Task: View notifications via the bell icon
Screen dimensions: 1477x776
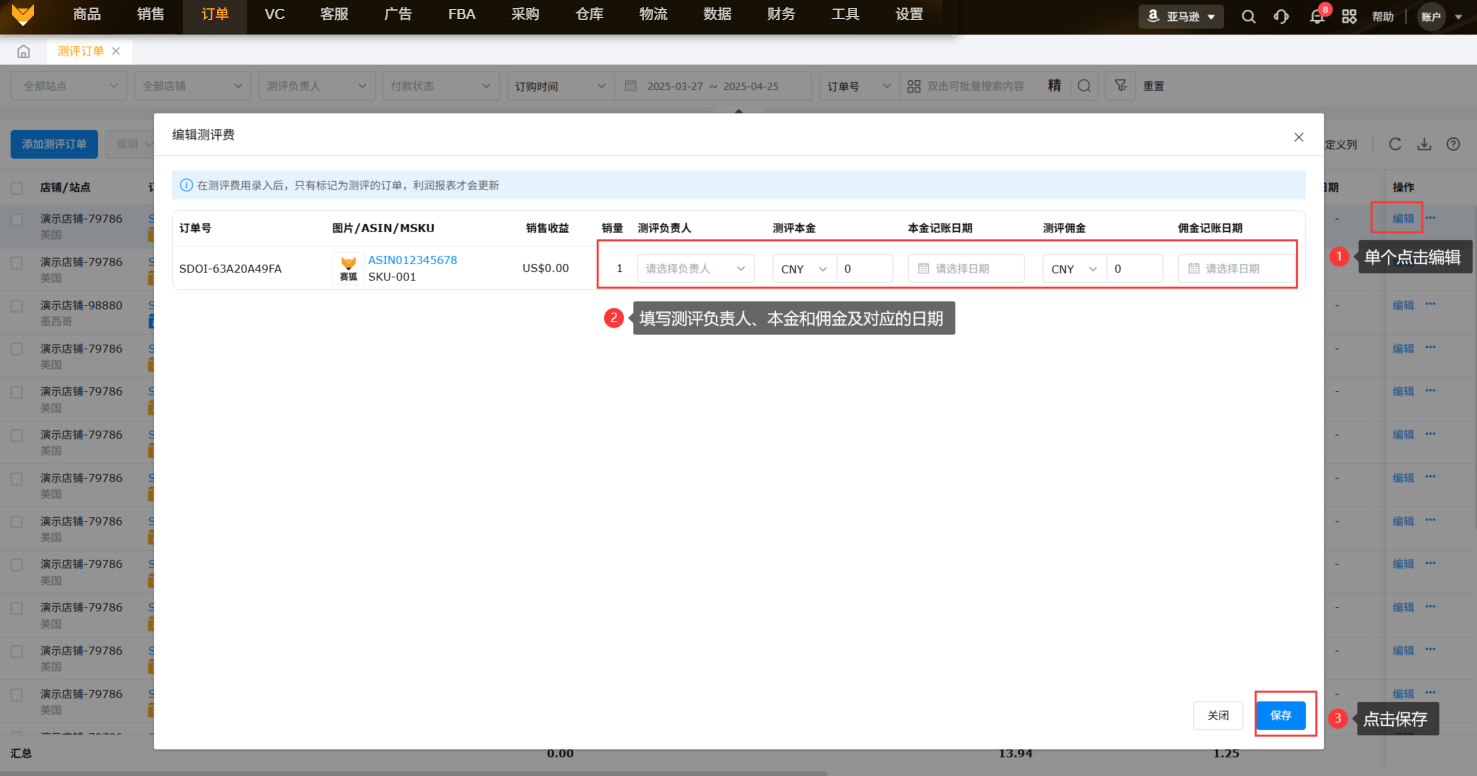Action: 1317,17
